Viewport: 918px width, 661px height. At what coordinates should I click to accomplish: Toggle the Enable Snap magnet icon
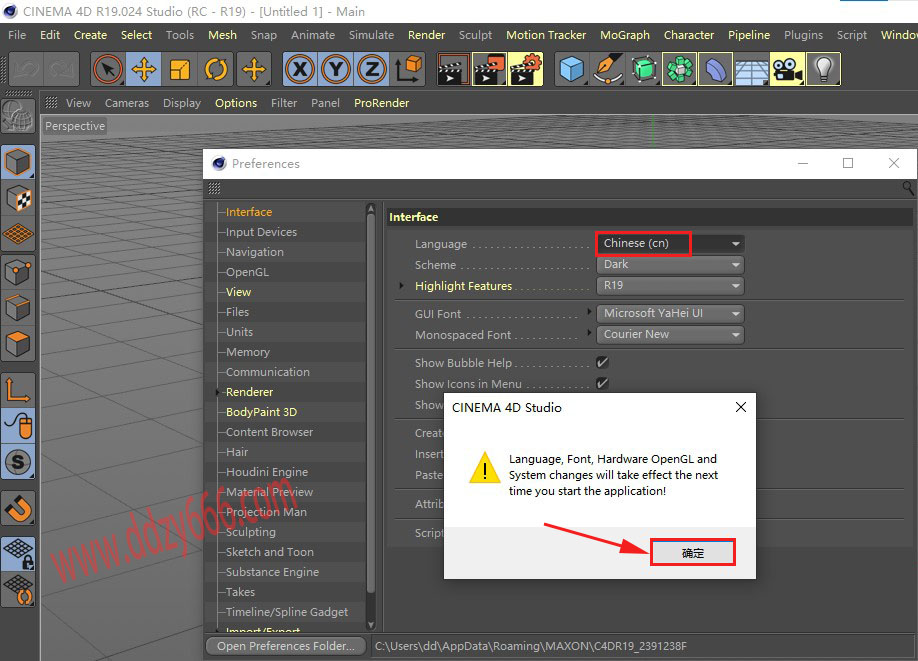tap(18, 508)
